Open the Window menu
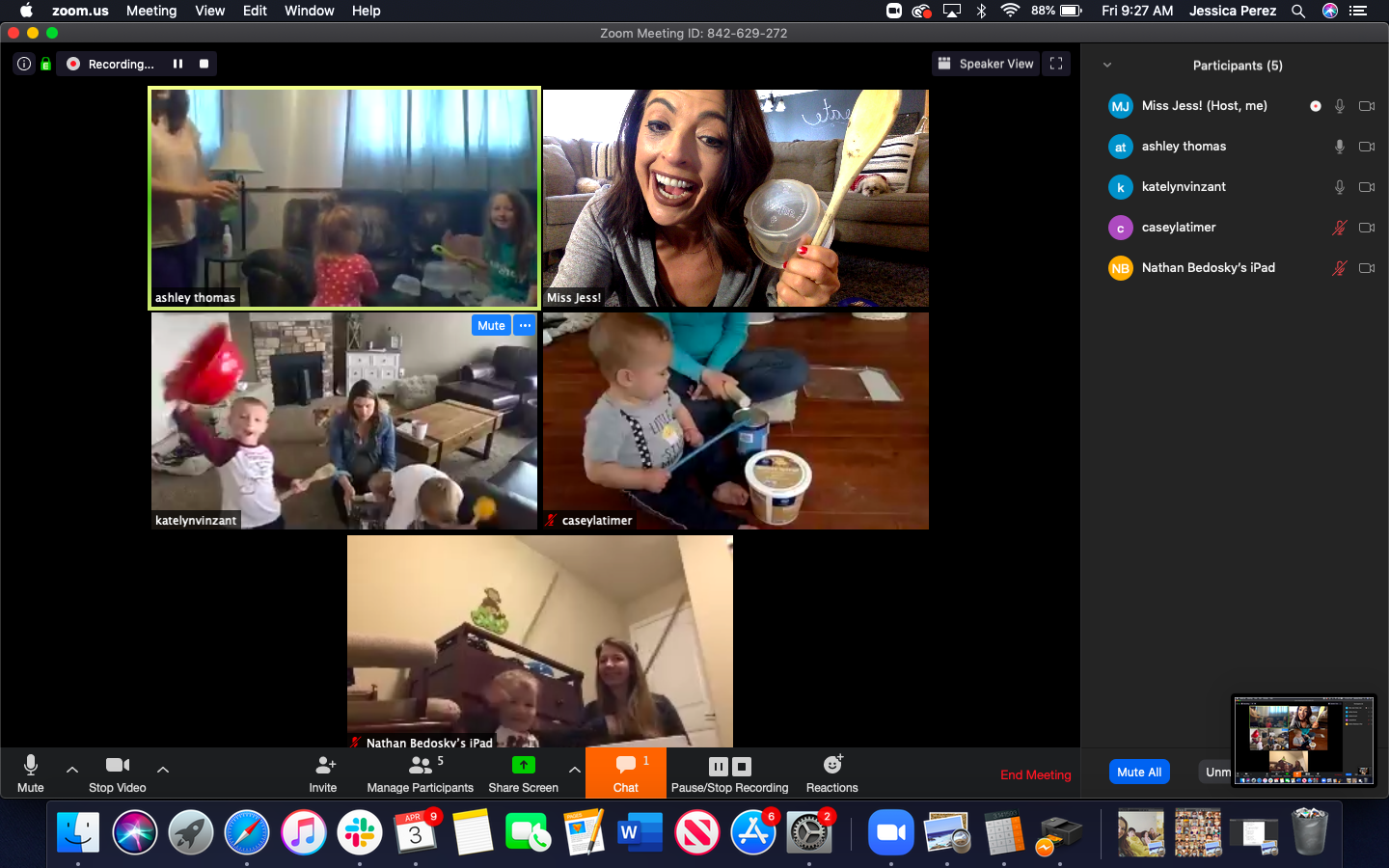The height and width of the screenshot is (868, 1389). coord(309,11)
